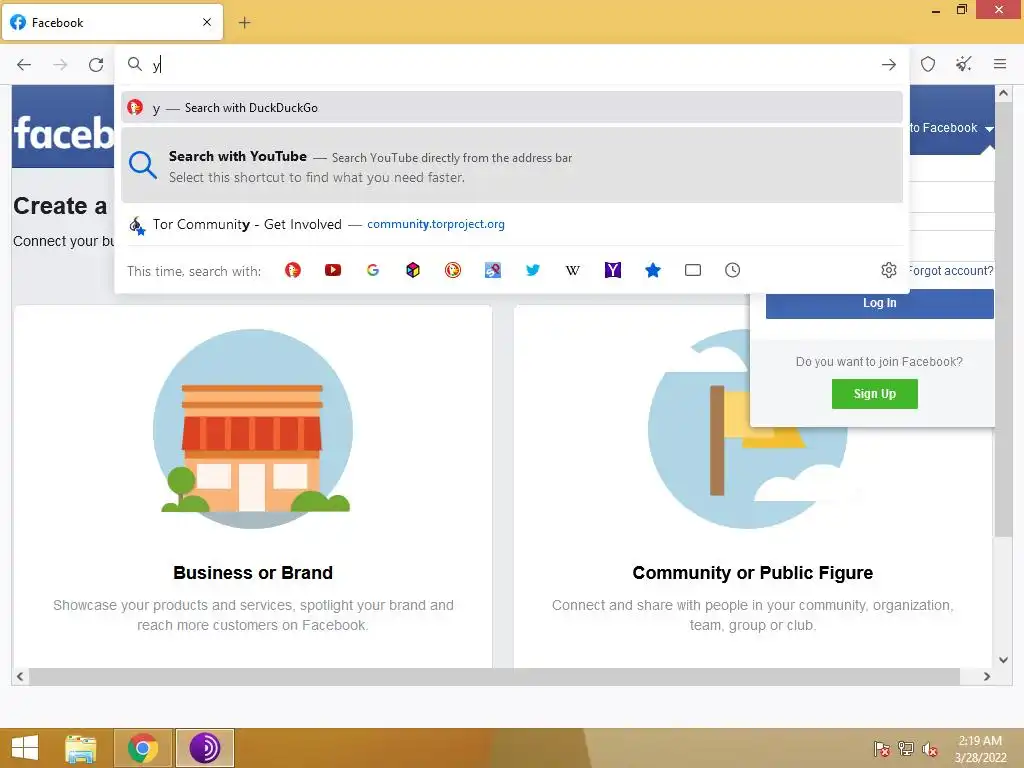Open a new tab with plus button
The height and width of the screenshot is (768, 1024).
(x=244, y=23)
